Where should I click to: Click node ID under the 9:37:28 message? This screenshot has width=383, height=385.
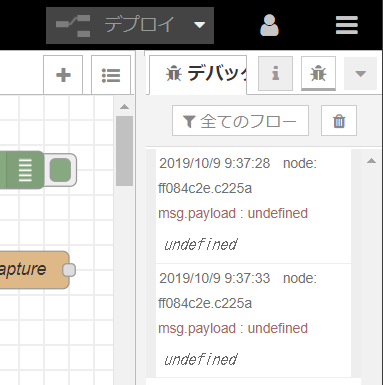205,189
